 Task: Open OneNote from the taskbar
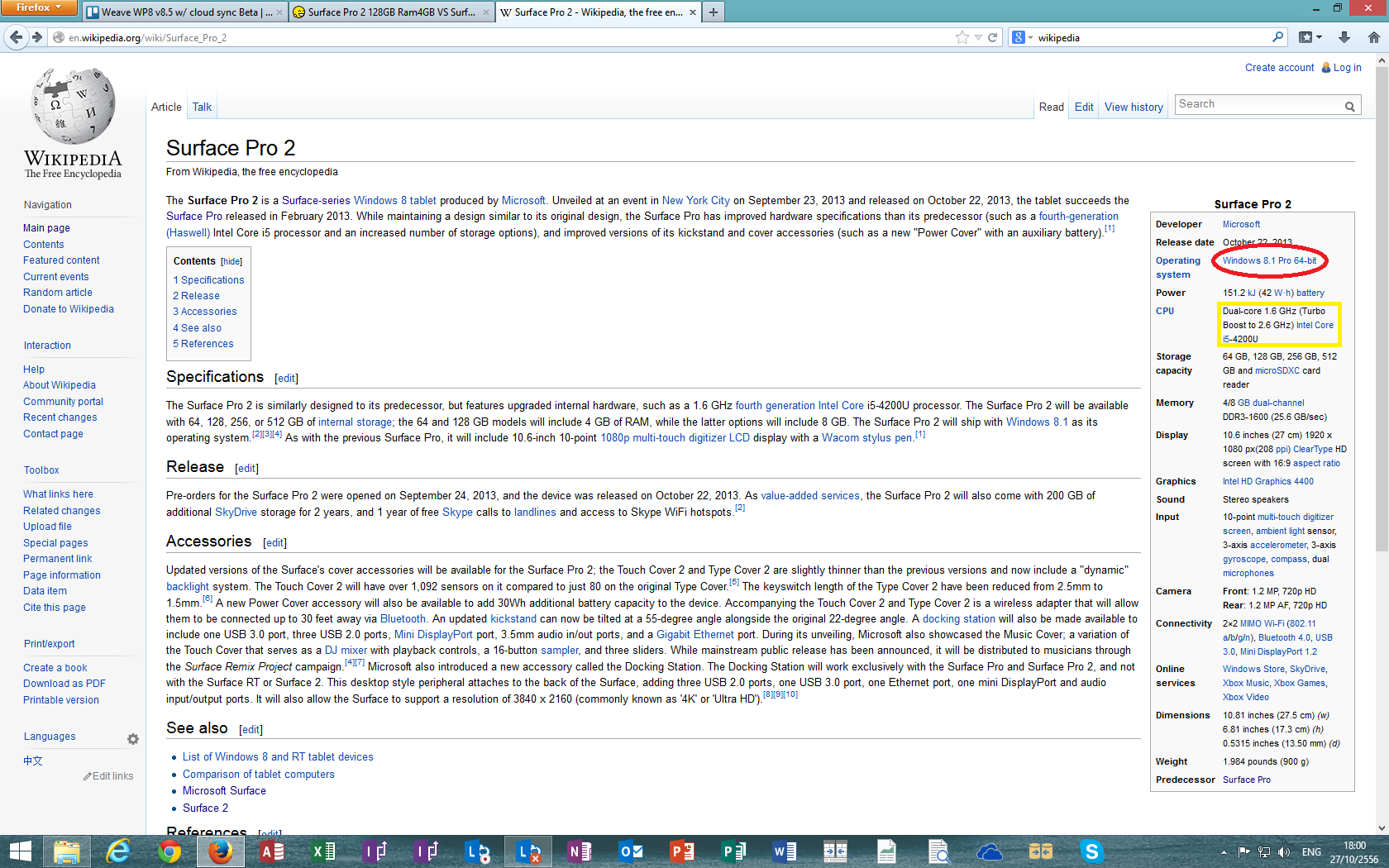[x=580, y=851]
